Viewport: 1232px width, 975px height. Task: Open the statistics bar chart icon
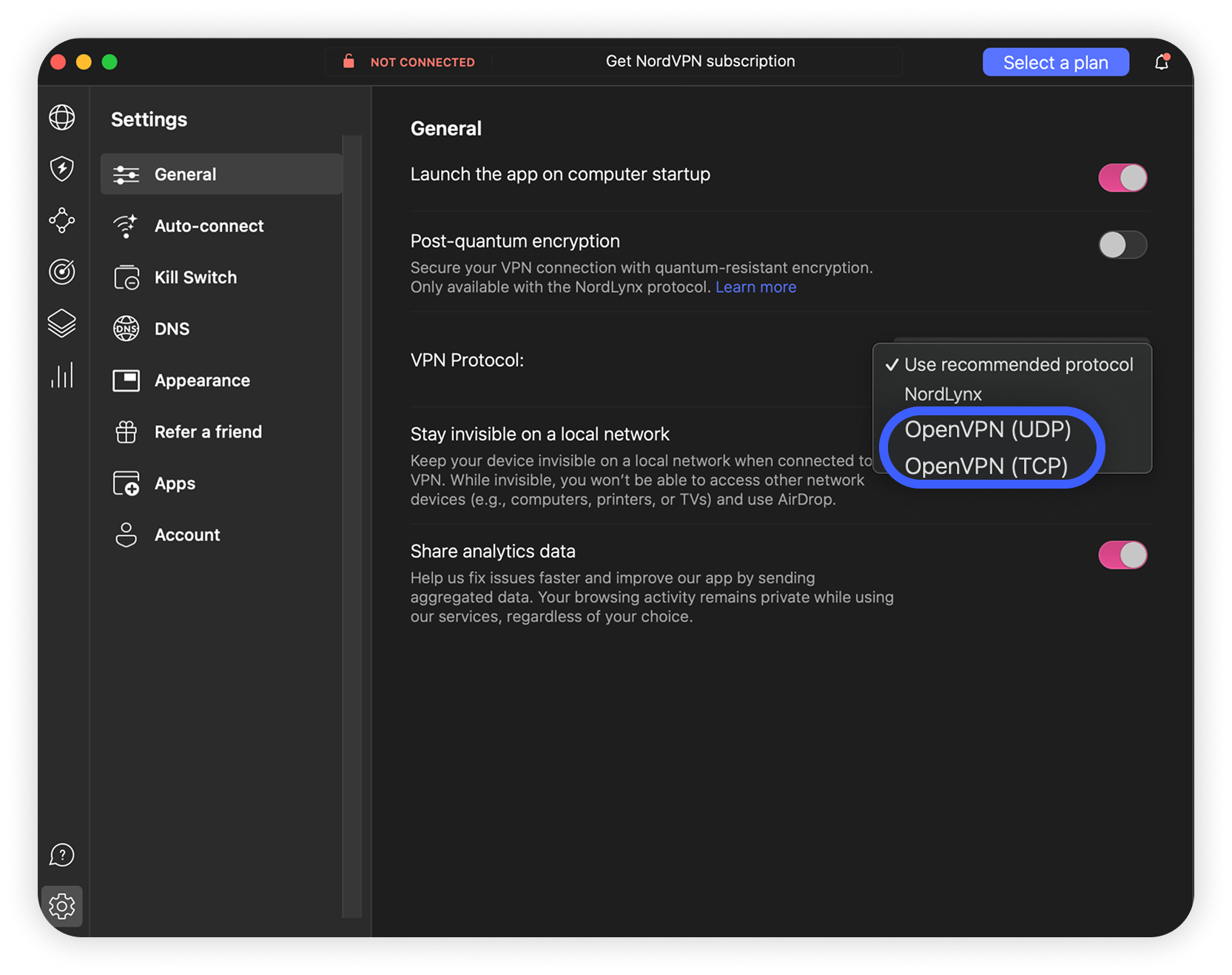tap(62, 375)
